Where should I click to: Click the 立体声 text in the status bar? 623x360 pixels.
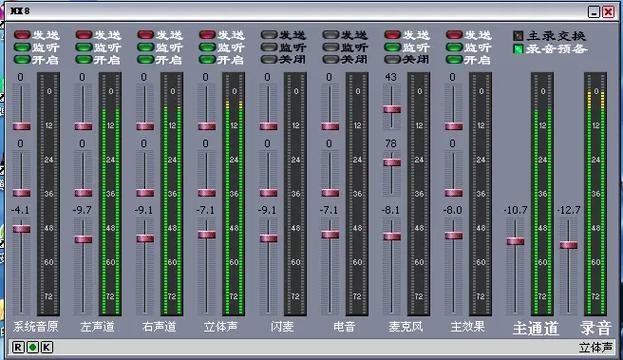click(x=595, y=348)
